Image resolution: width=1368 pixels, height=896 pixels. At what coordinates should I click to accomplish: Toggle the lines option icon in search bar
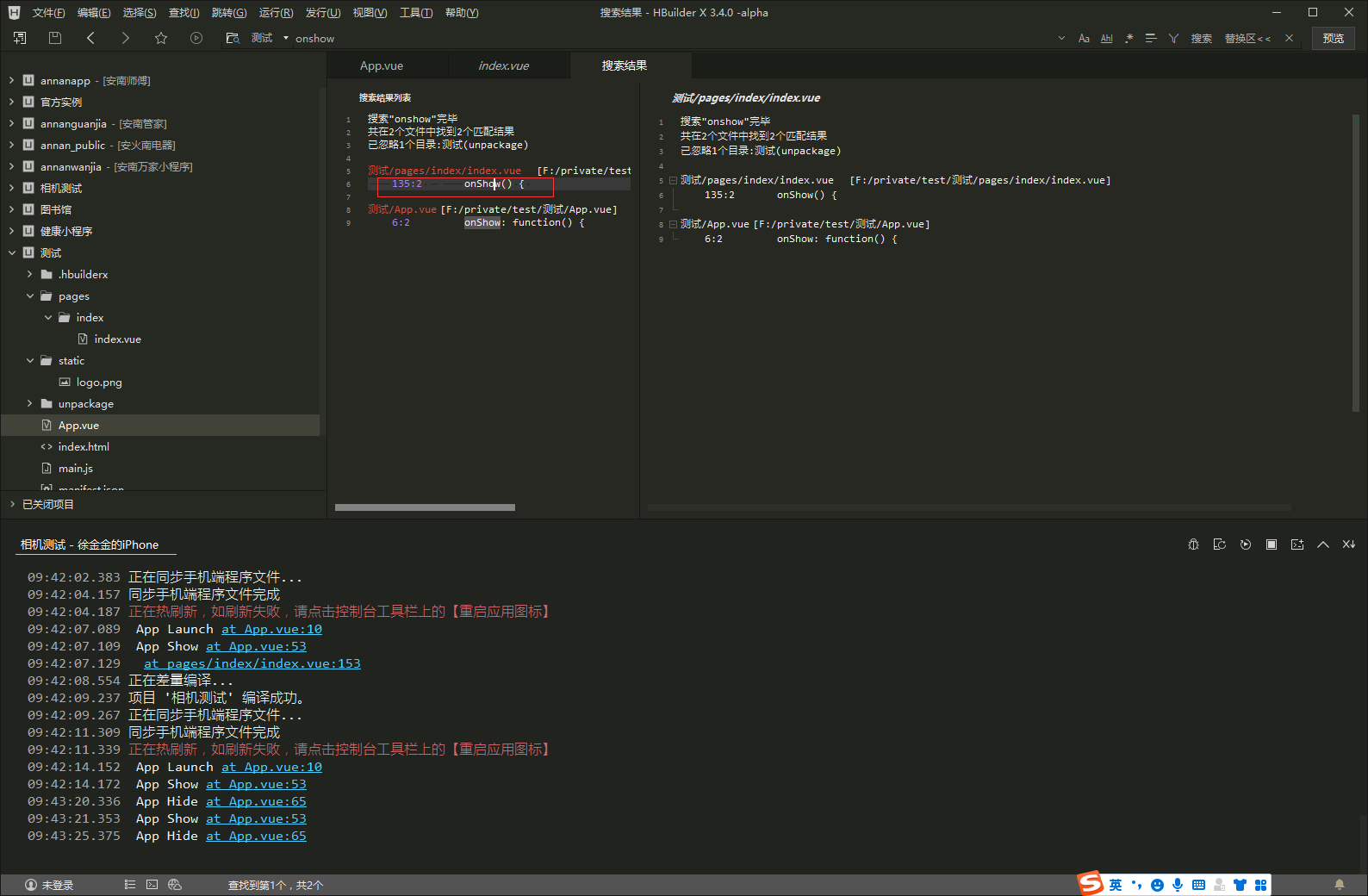click(1151, 39)
